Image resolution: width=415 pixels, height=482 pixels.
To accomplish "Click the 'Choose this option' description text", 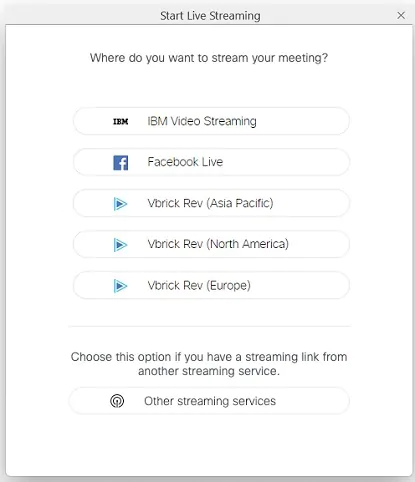I will [x=209, y=364].
